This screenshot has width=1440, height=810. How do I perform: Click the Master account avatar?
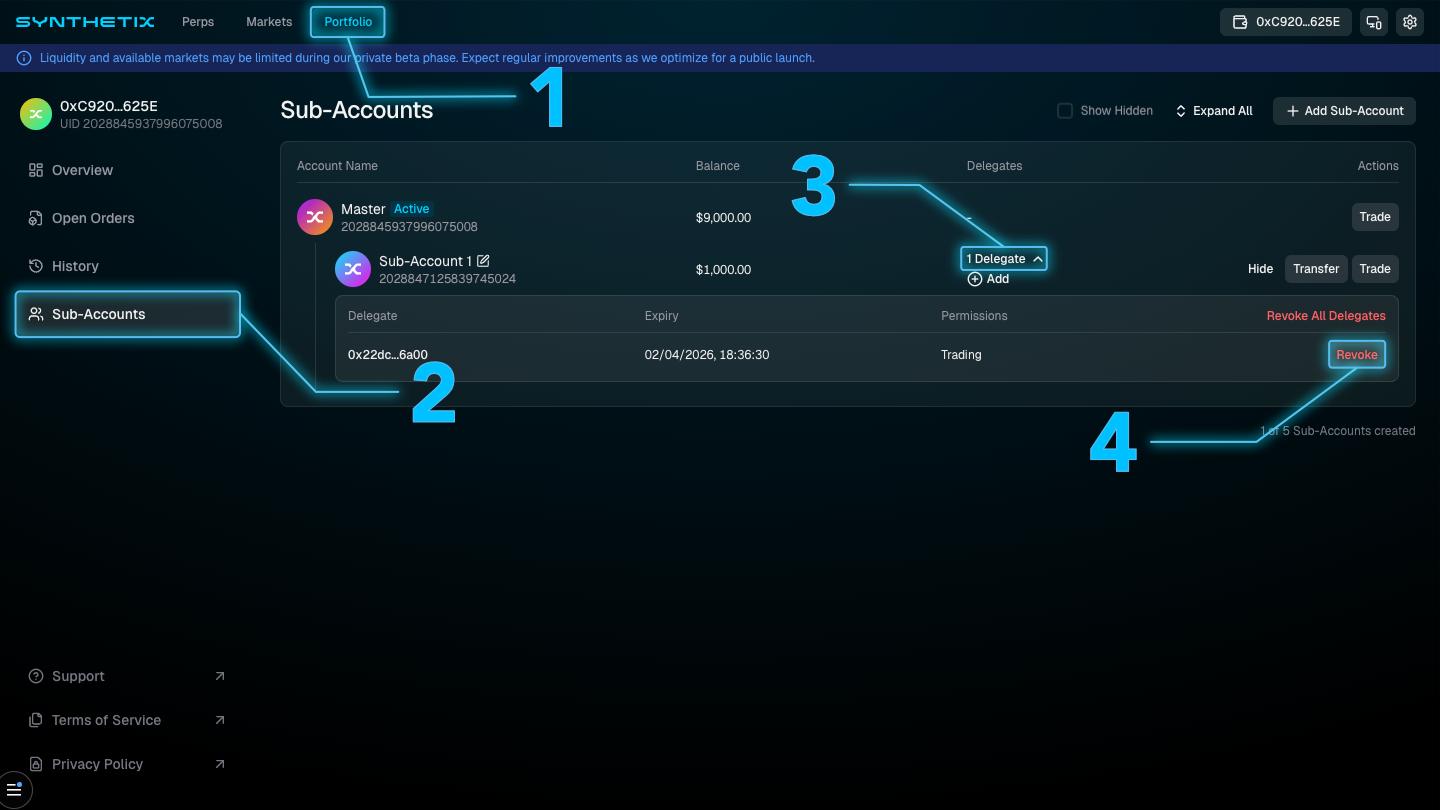(x=315, y=216)
